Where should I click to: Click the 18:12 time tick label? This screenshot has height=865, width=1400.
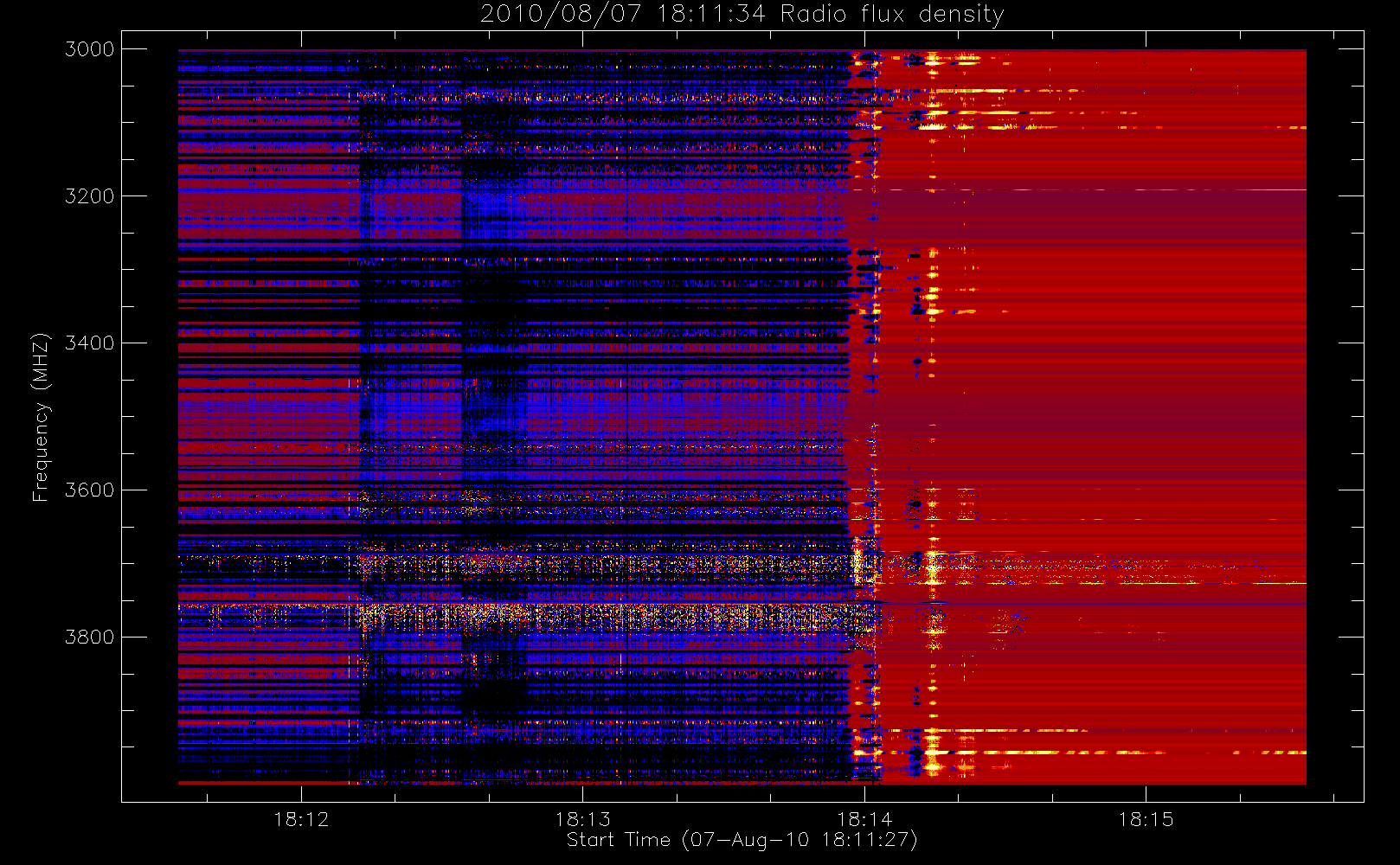coord(301,819)
